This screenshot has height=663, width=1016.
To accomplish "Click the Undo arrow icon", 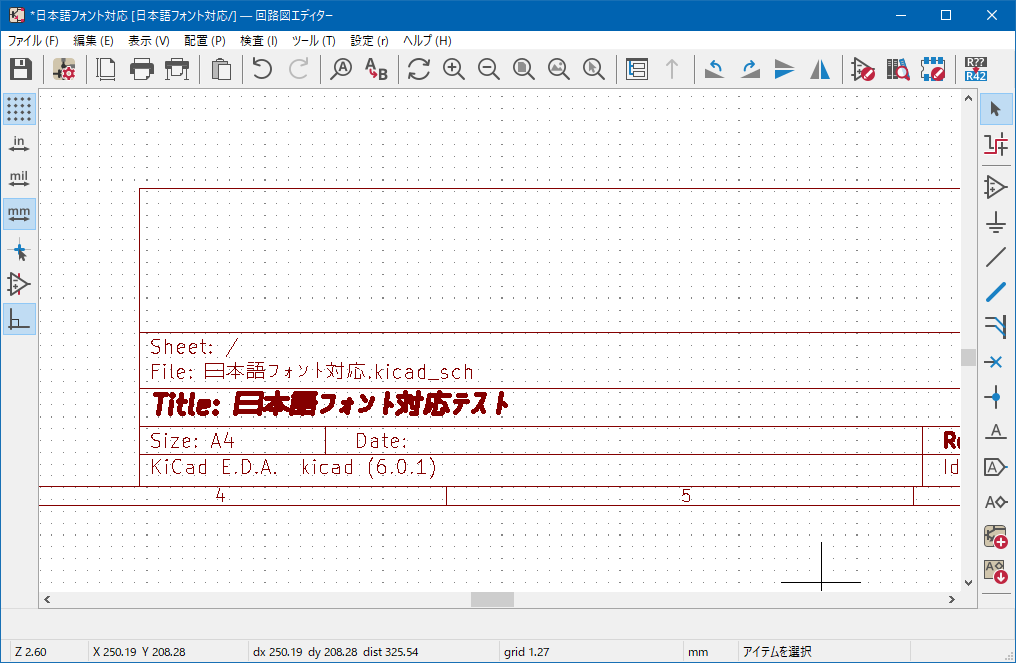I will 262,69.
